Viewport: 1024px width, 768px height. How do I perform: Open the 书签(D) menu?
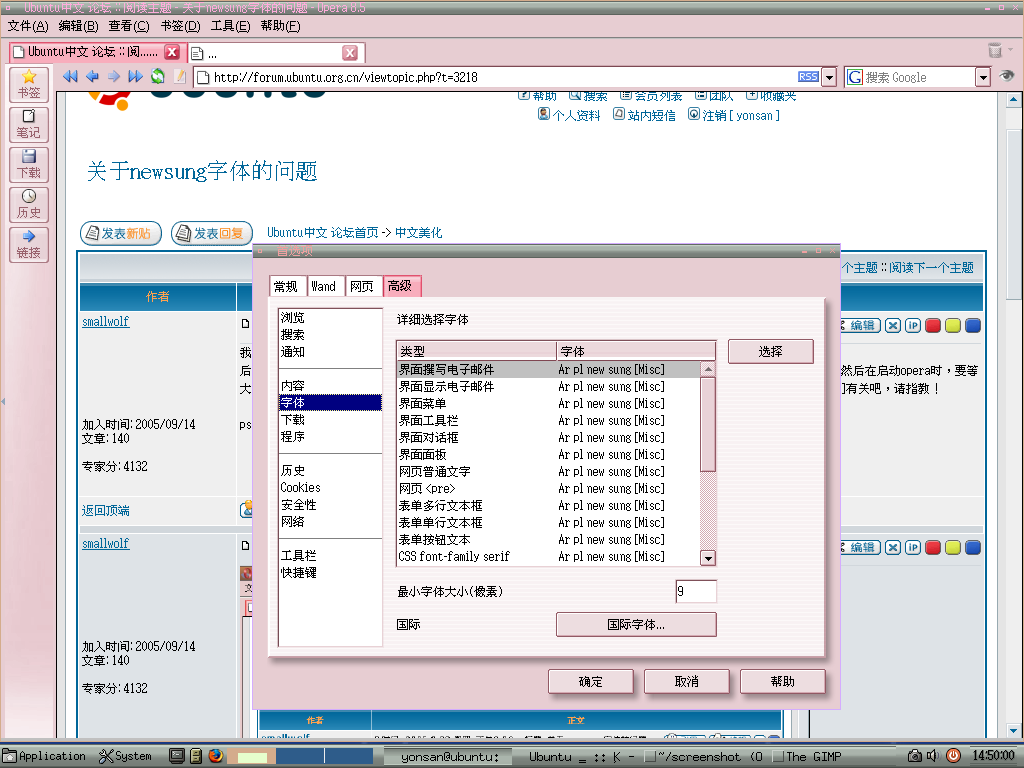180,26
